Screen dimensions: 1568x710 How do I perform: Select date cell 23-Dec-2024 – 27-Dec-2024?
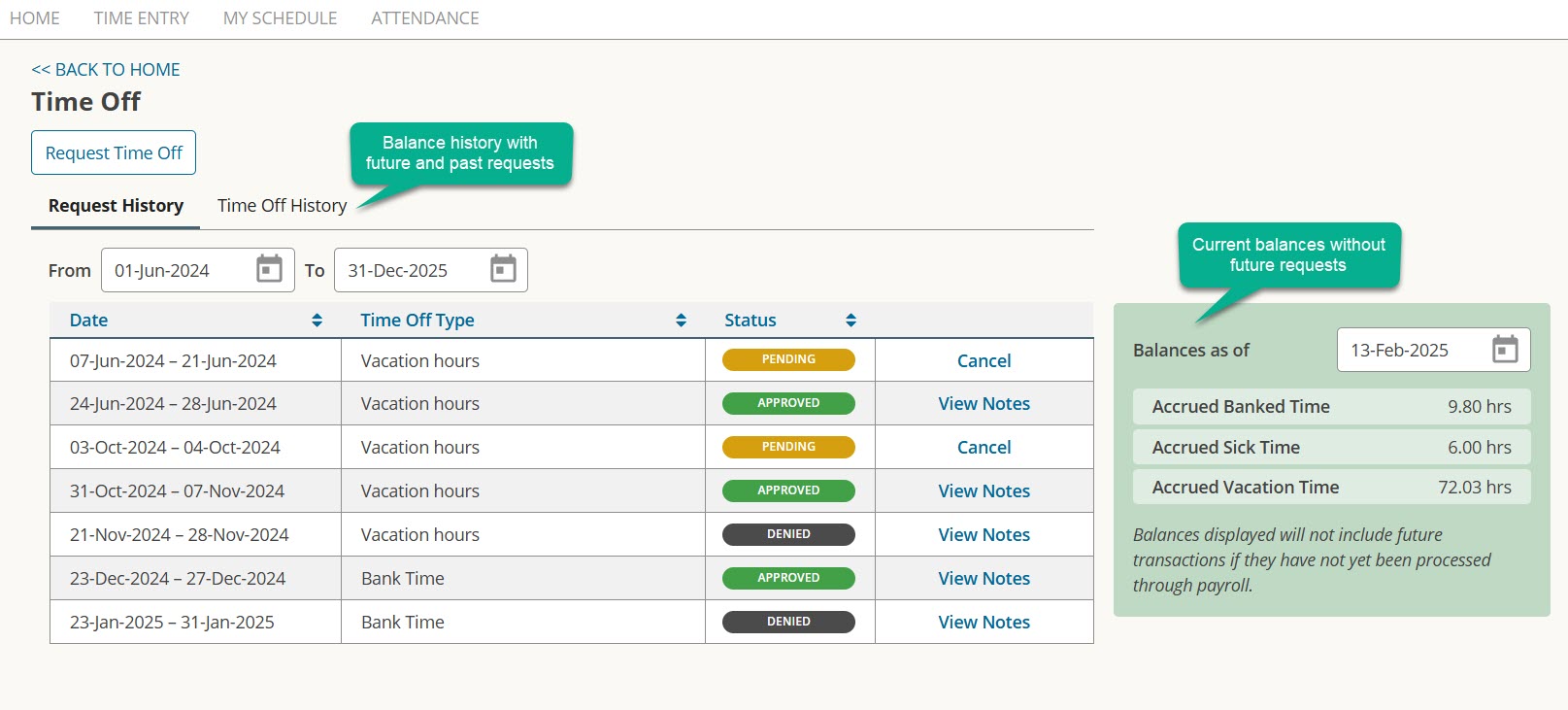click(x=195, y=578)
